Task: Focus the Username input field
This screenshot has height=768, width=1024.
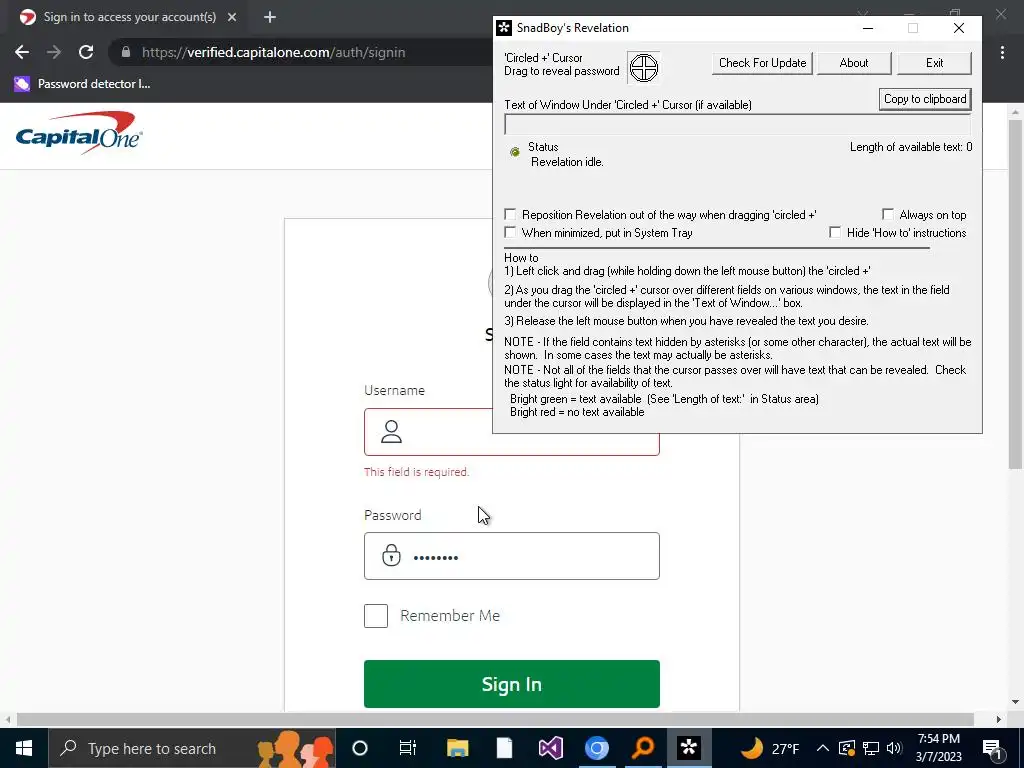Action: click(511, 432)
